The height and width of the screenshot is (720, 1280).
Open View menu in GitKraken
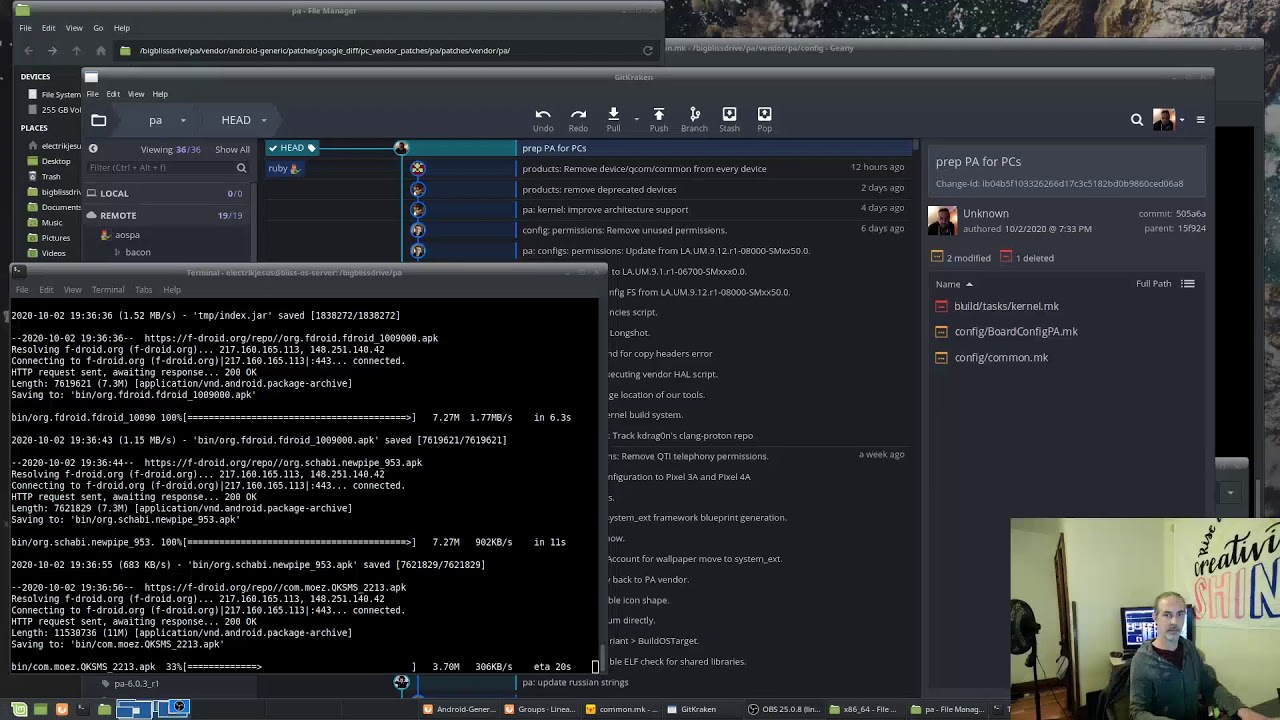[x=136, y=94]
